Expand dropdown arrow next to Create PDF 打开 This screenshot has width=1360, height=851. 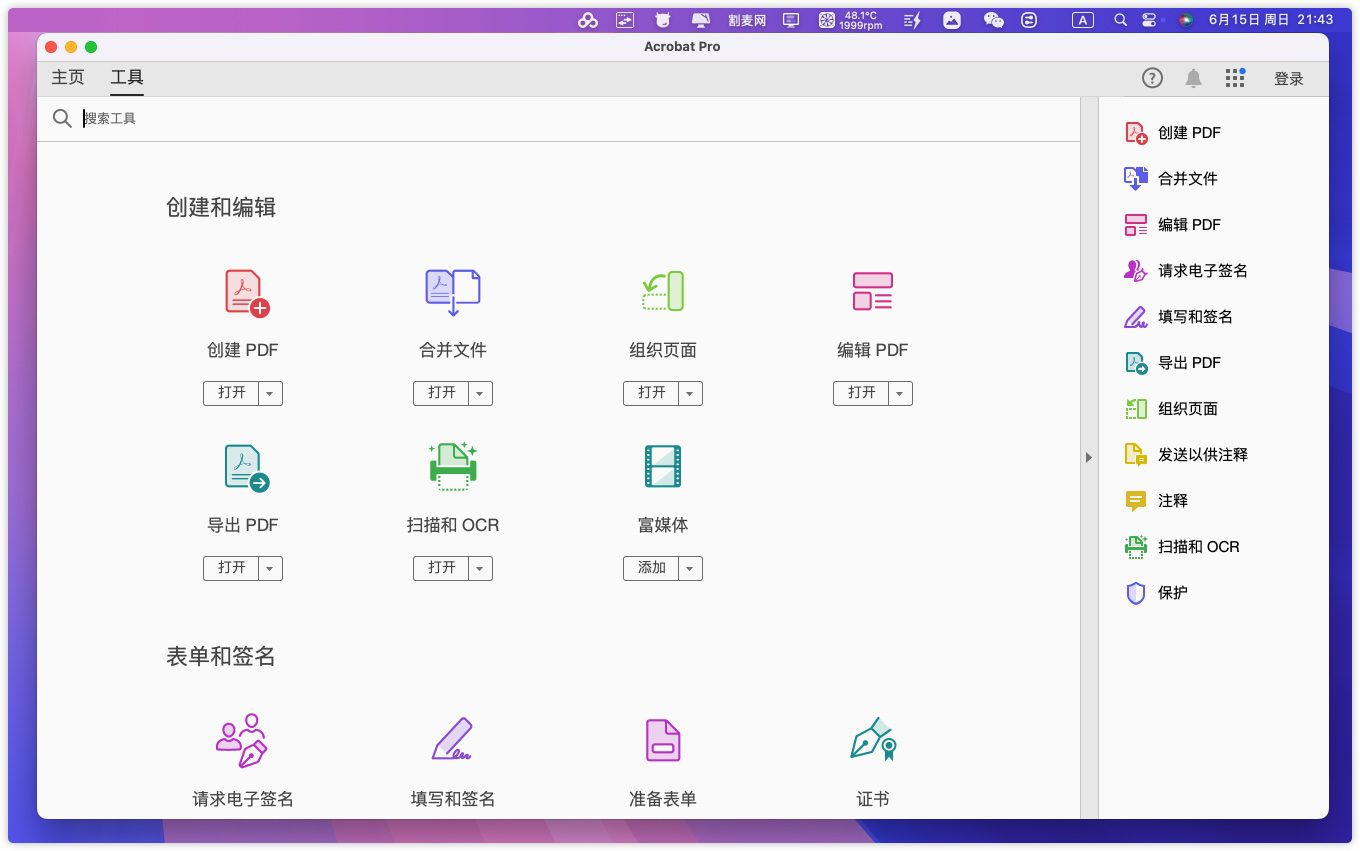pyautogui.click(x=270, y=393)
